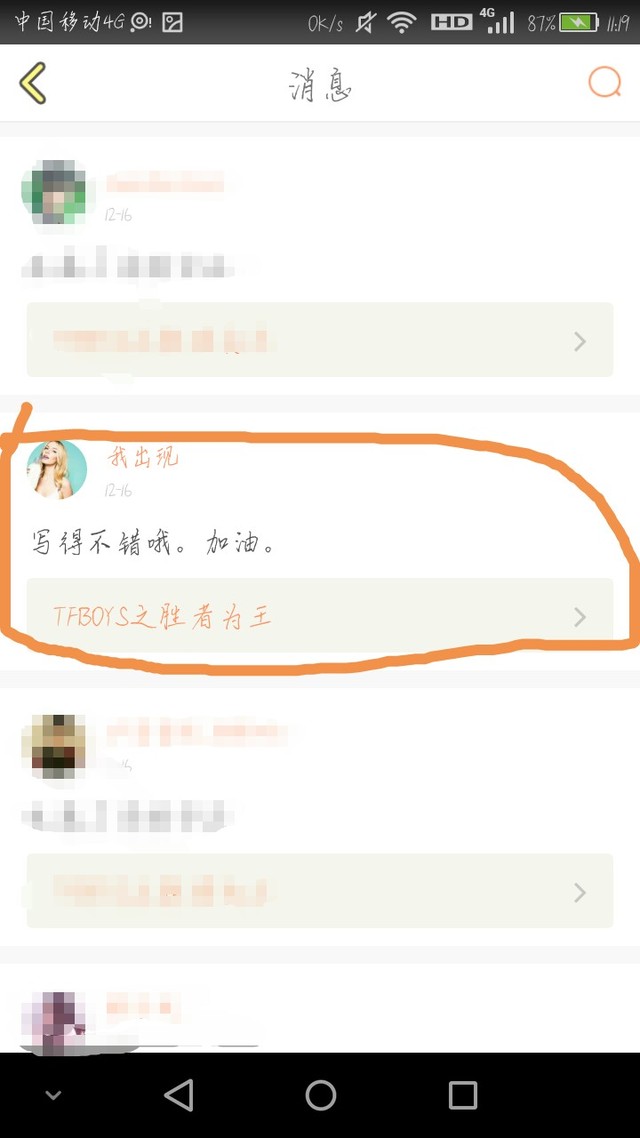
Task: Tap the blurred username of first message
Action: tap(165, 182)
